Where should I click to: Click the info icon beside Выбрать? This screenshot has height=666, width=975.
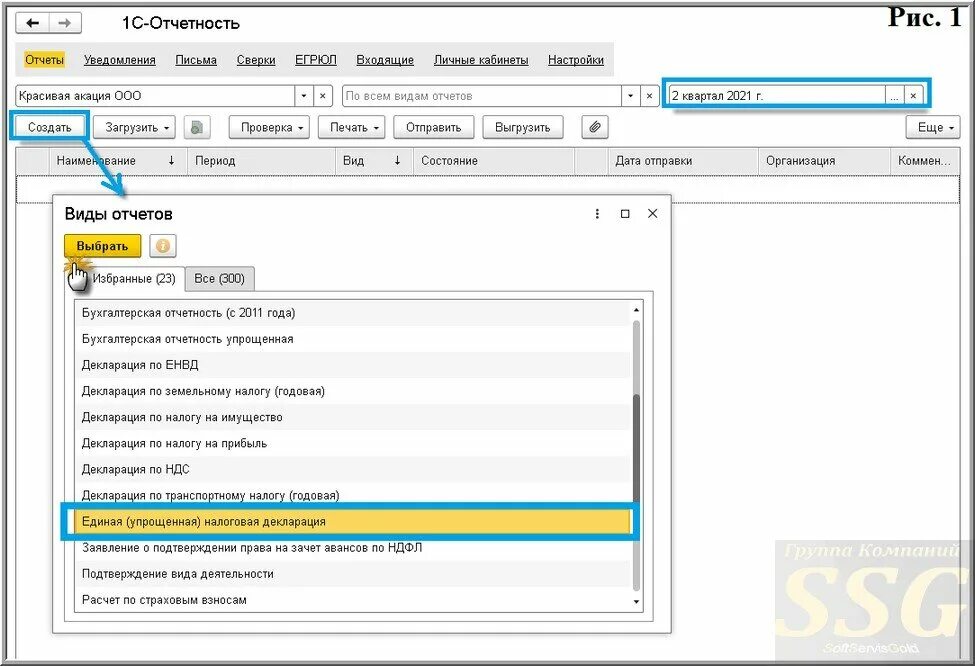(x=163, y=246)
